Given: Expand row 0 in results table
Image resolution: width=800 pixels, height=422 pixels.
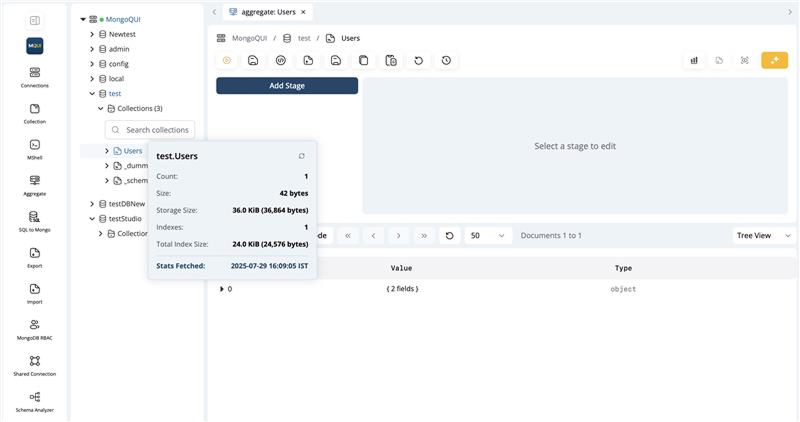Looking at the screenshot, I should 222,289.
